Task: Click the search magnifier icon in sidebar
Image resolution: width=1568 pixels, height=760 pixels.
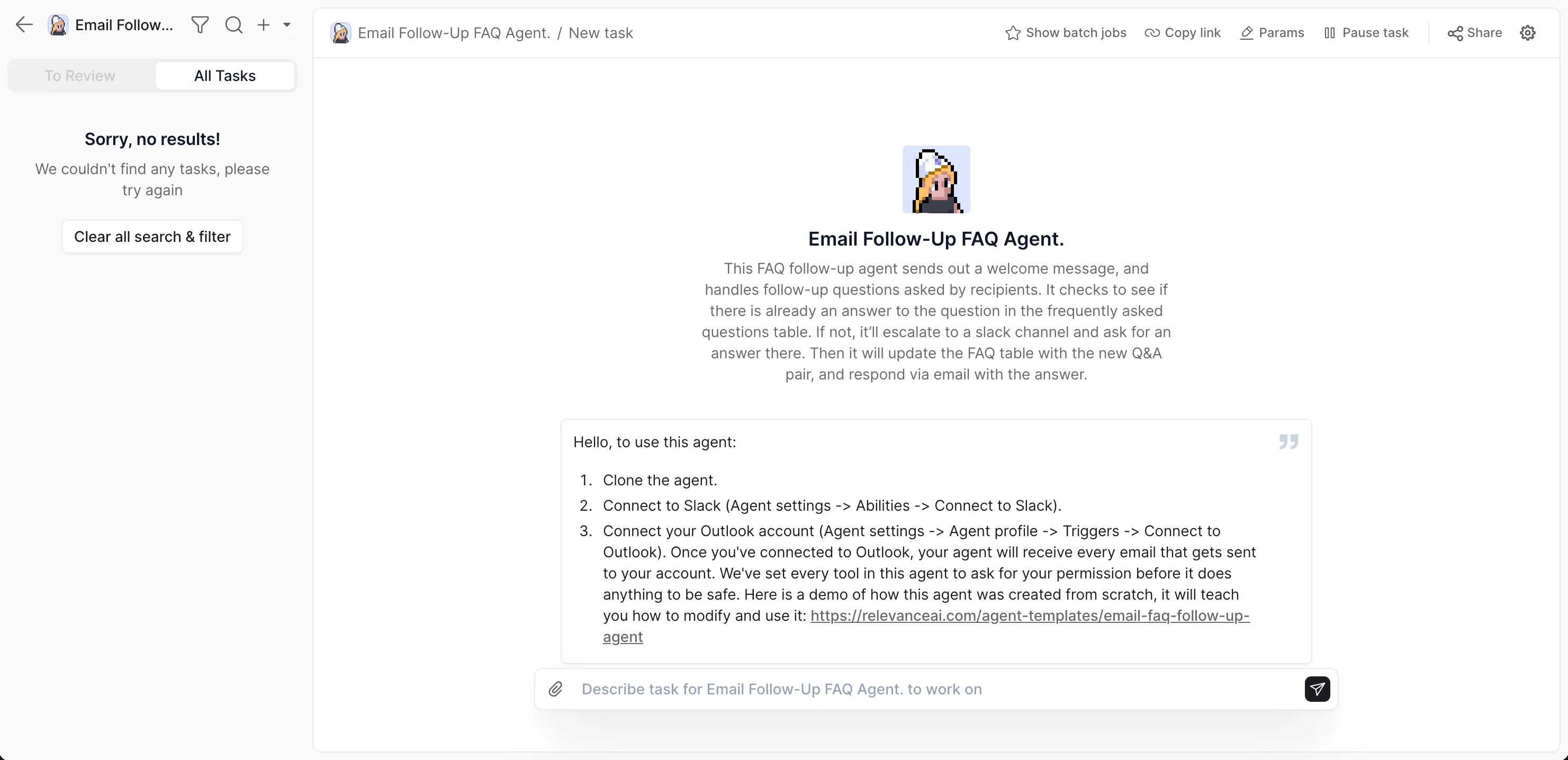Action: [x=234, y=25]
